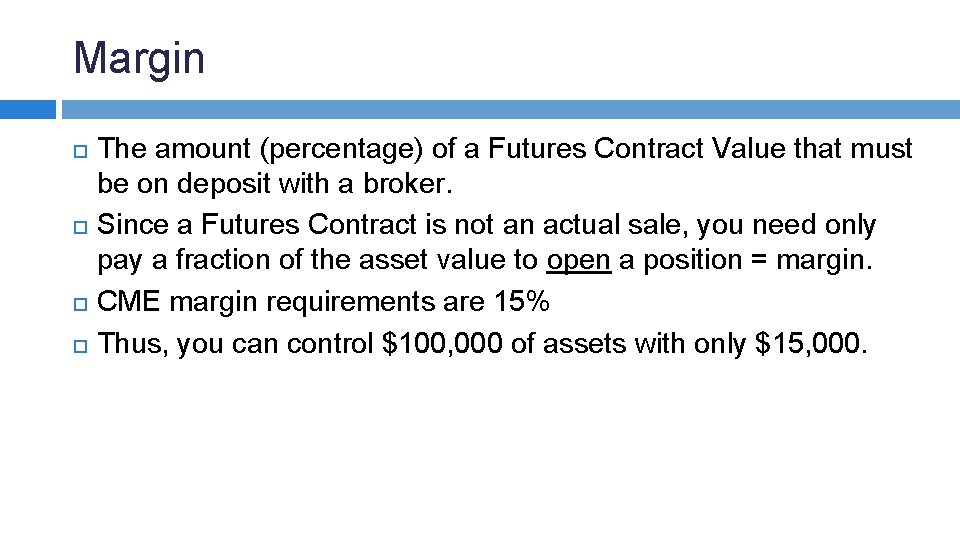Click the word "broker." in first bullet
Image resolution: width=960 pixels, height=540 pixels.
pyautogui.click(x=408, y=184)
